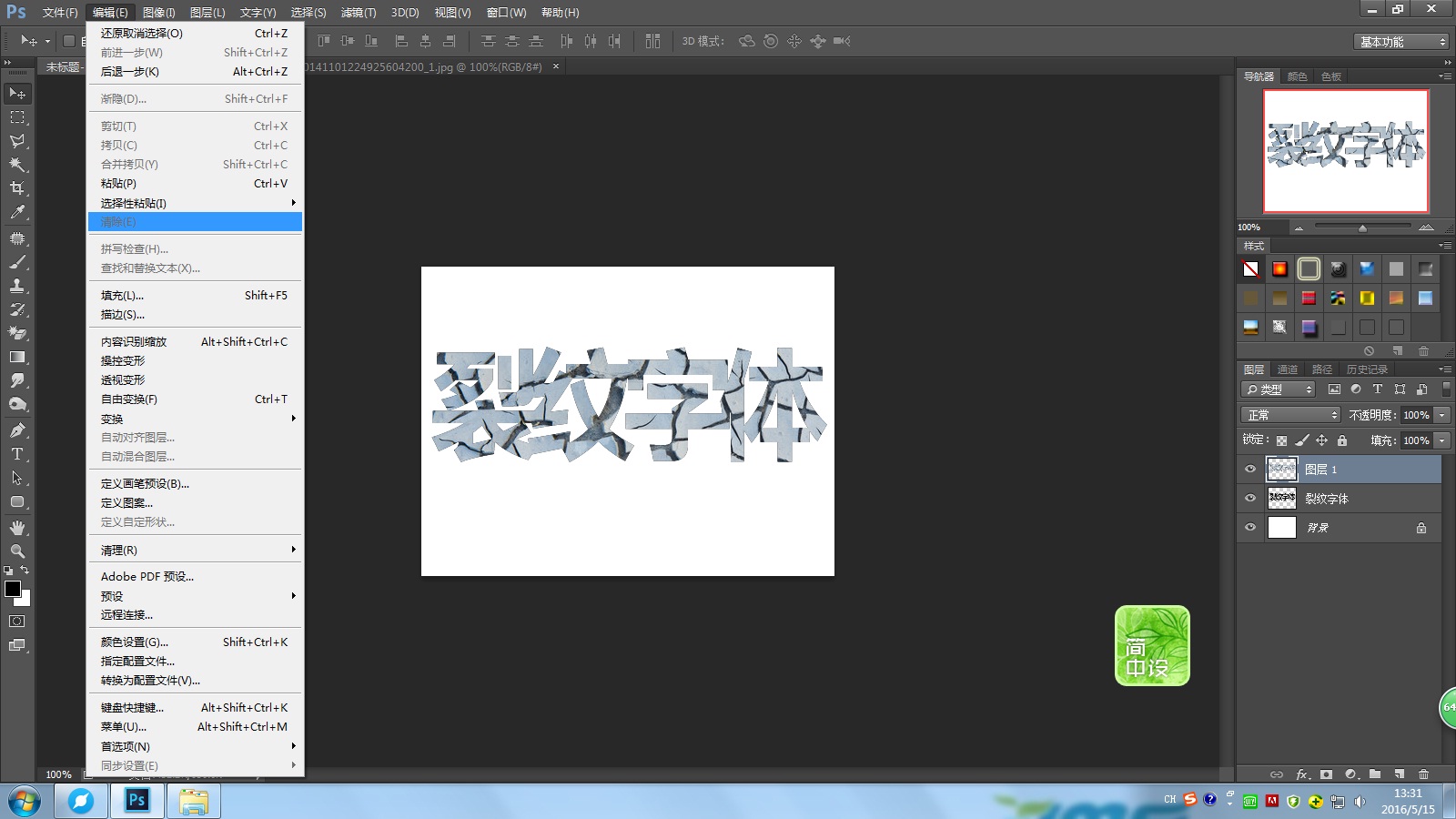Select the Zoom tool
Screen dimensions: 1456x819
point(17,551)
